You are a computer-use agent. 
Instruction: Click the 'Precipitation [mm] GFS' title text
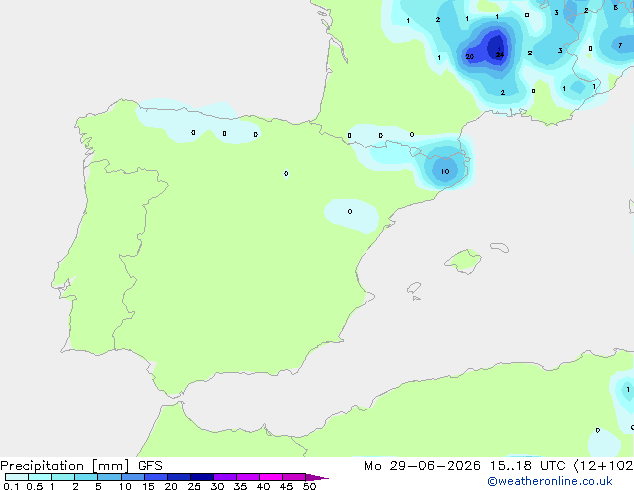tap(81, 466)
